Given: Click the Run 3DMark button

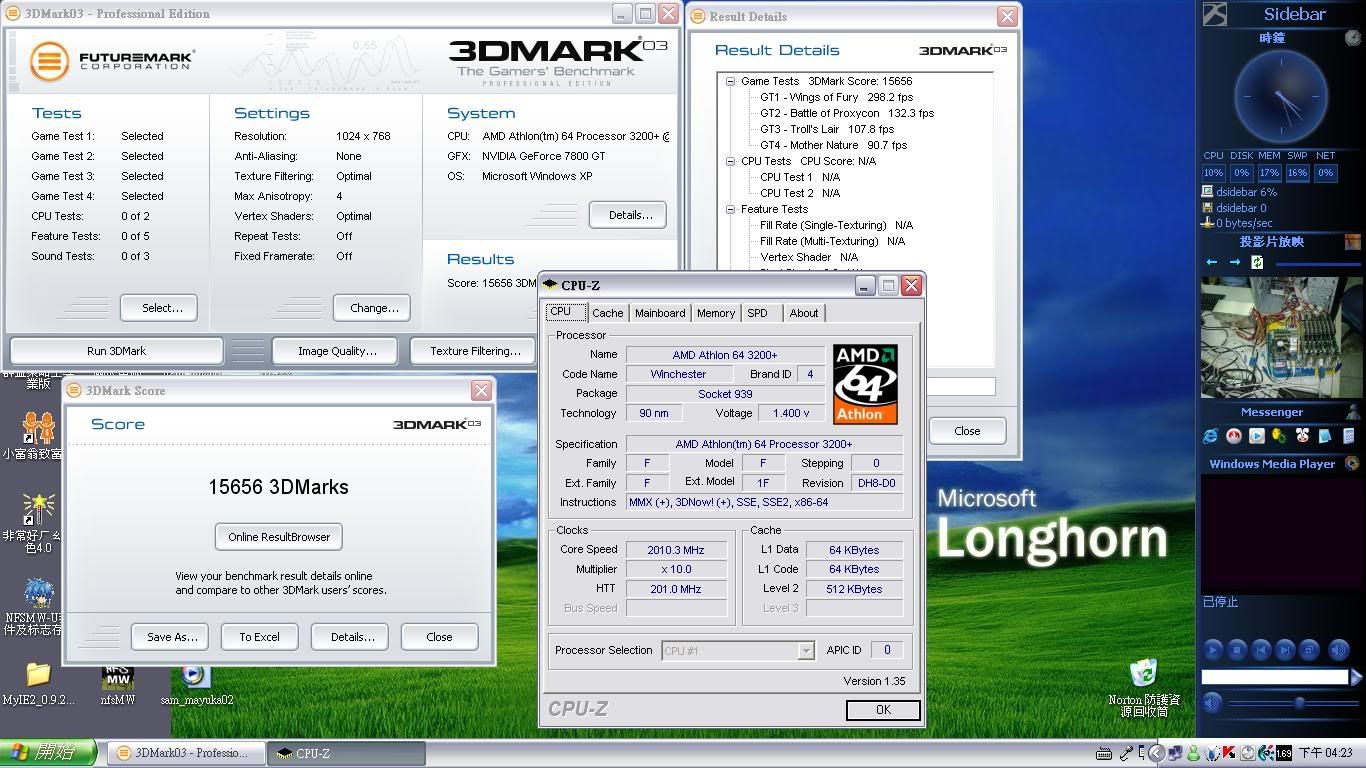Looking at the screenshot, I should (x=116, y=351).
